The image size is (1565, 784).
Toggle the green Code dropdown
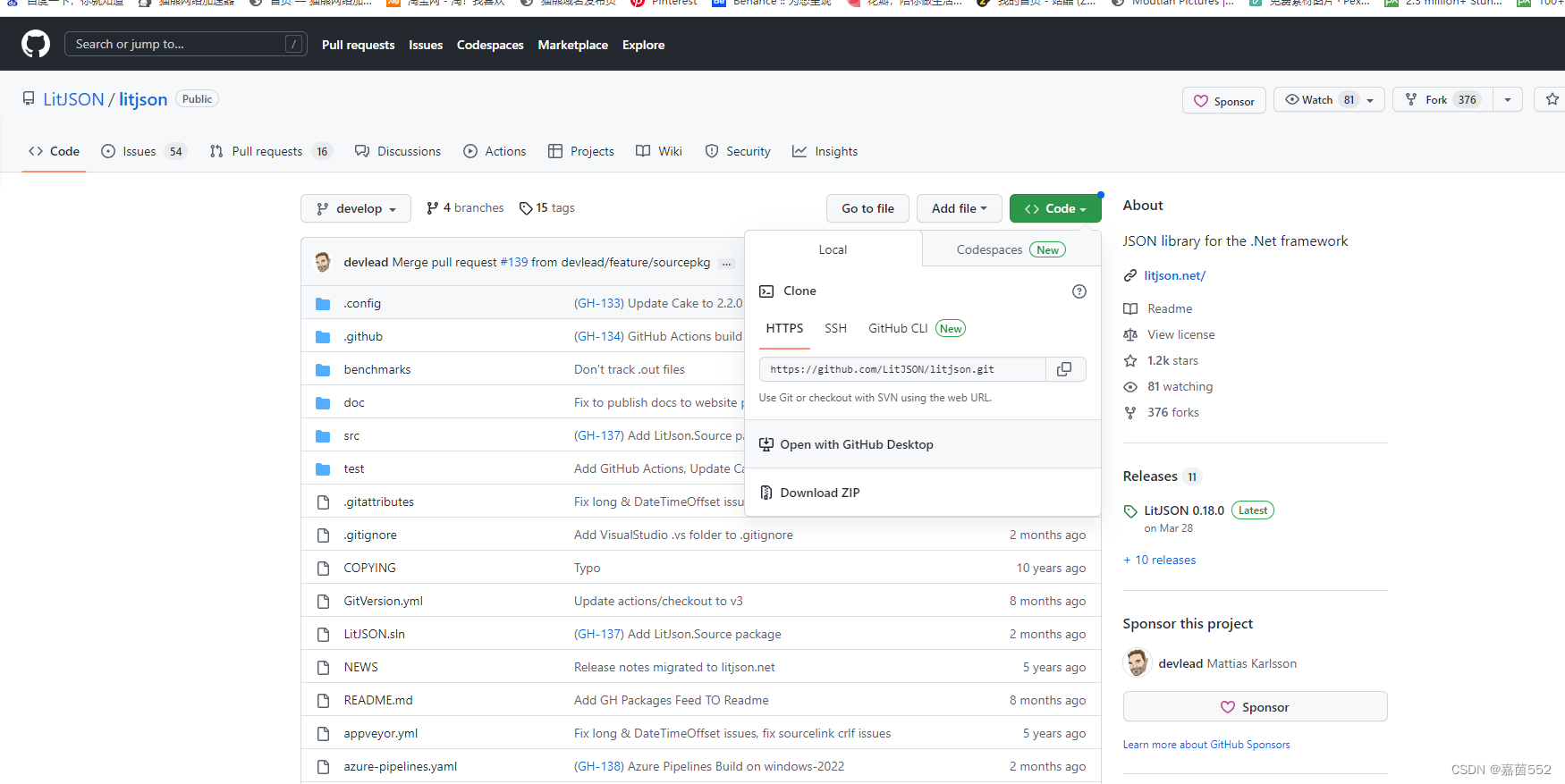click(1055, 208)
